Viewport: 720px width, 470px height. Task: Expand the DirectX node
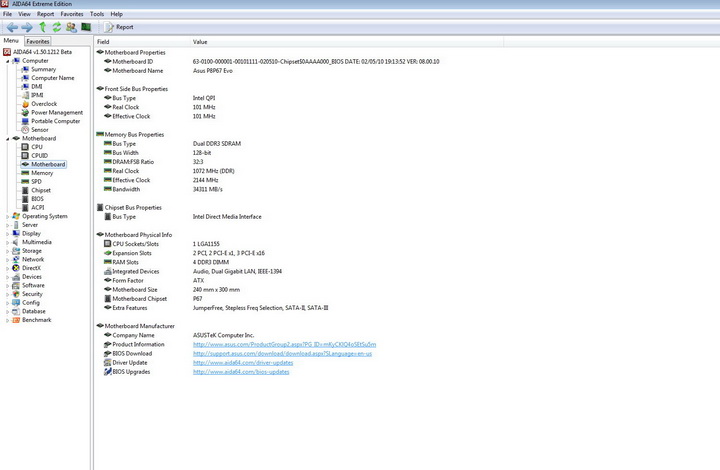tap(7, 268)
